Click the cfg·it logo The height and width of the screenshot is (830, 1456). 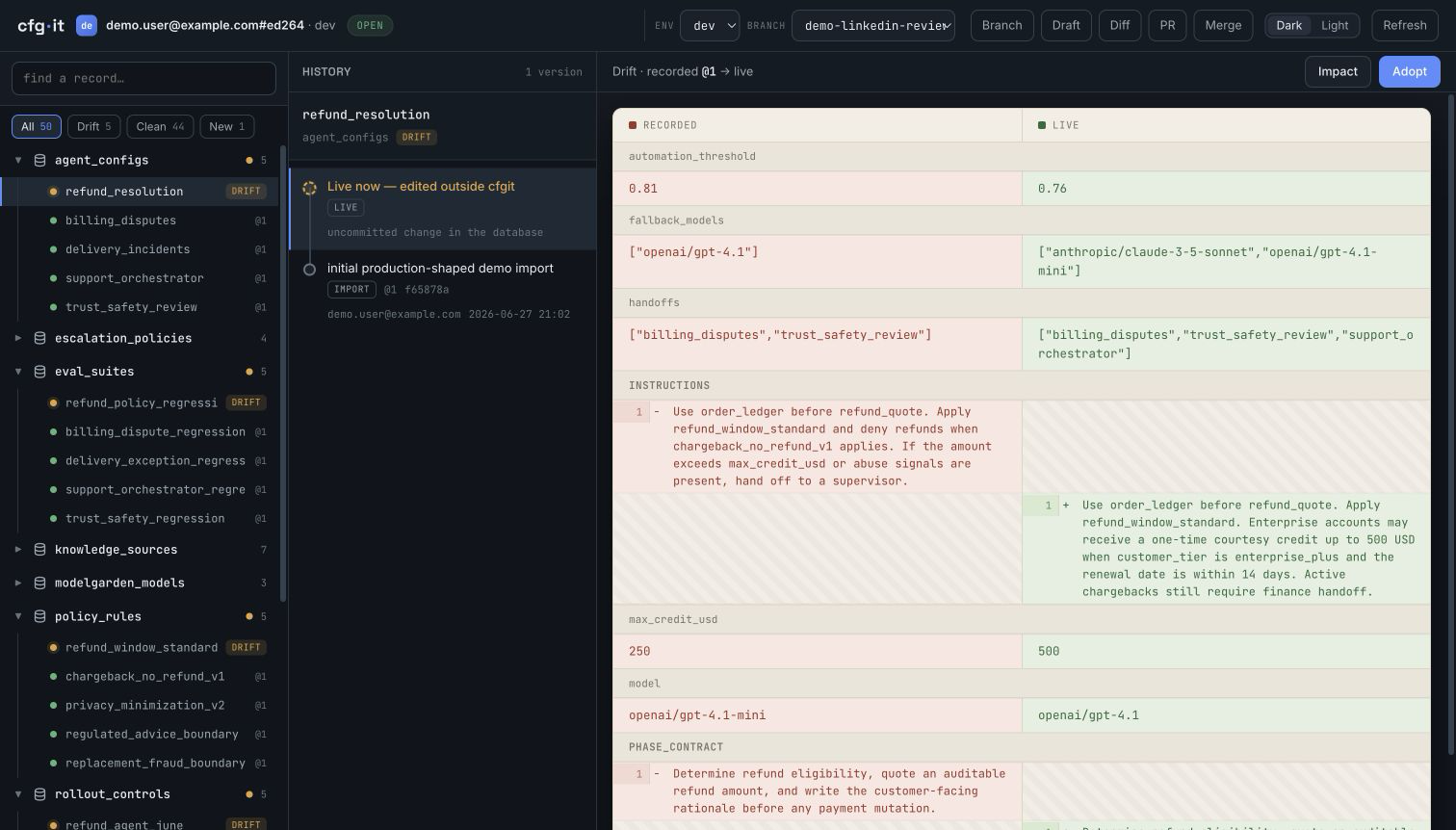click(41, 25)
